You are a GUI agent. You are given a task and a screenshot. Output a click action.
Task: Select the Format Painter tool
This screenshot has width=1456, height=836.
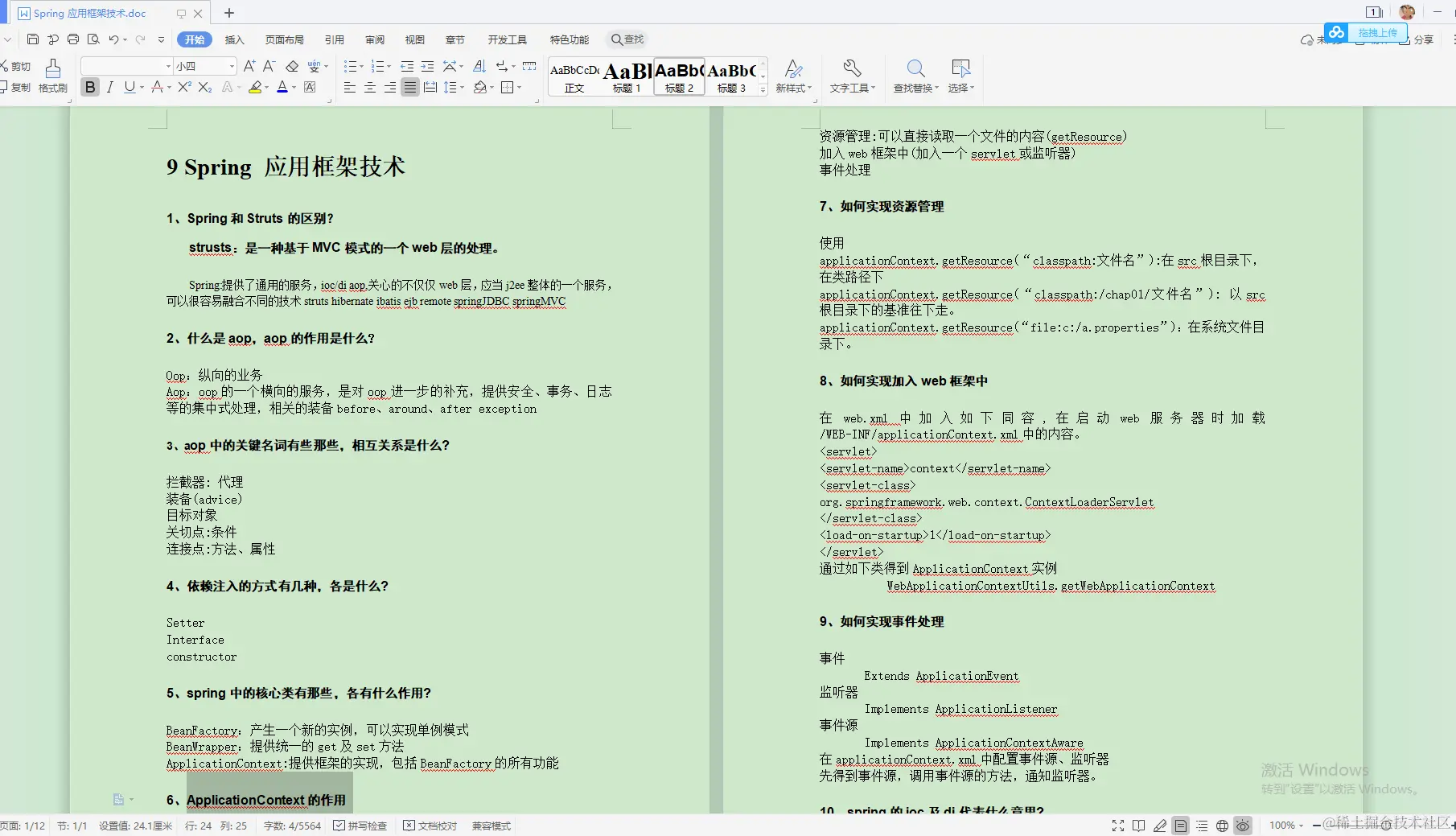click(x=52, y=76)
